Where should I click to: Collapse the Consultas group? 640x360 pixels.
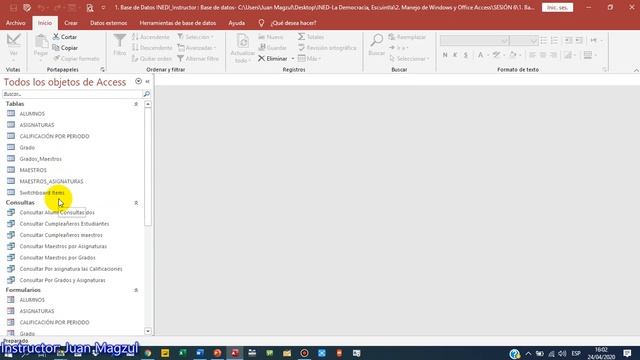[136, 203]
